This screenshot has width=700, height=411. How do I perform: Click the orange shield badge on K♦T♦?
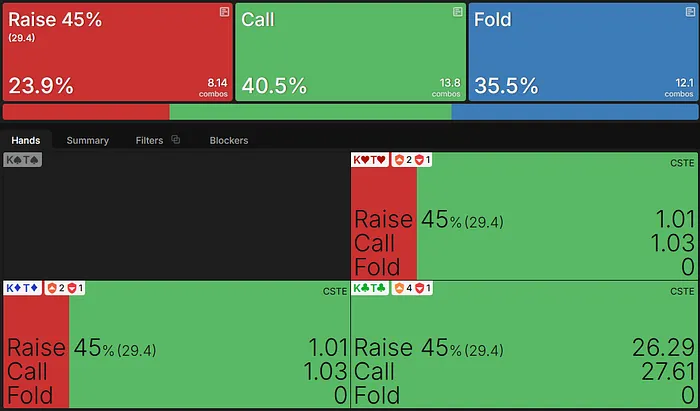52,288
